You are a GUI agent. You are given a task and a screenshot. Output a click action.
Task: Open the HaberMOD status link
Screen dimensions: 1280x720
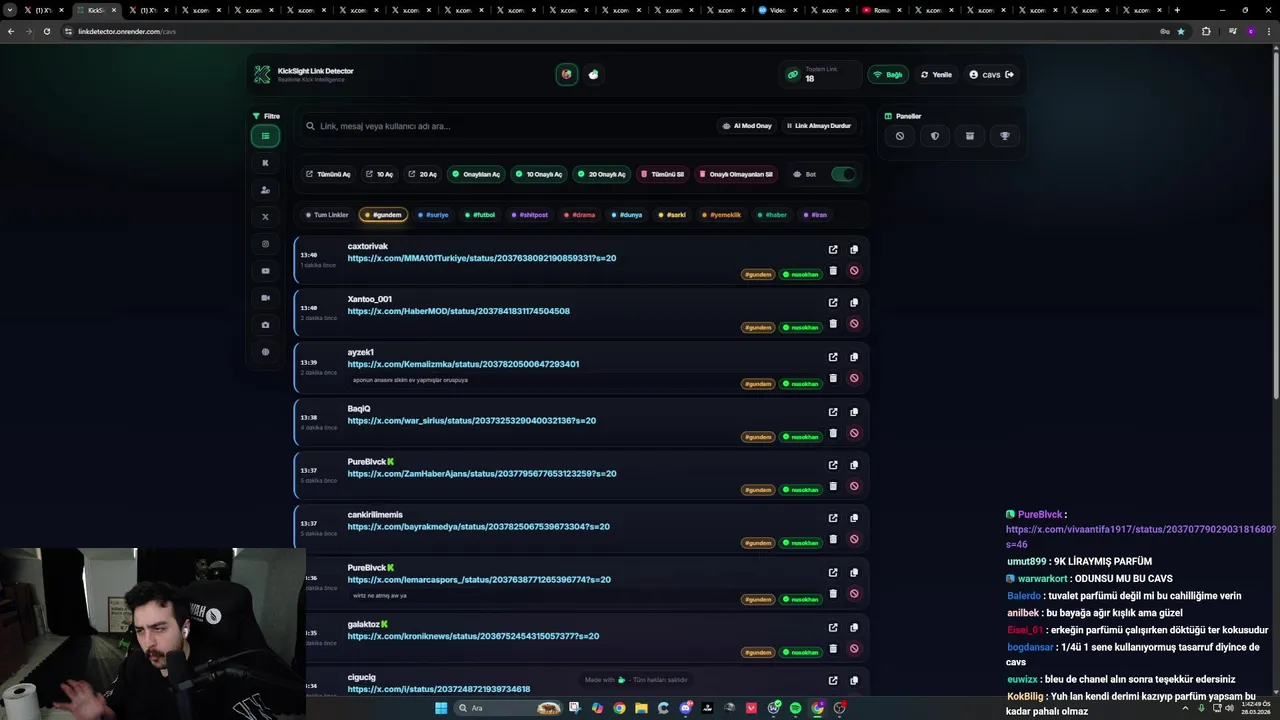[459, 311]
